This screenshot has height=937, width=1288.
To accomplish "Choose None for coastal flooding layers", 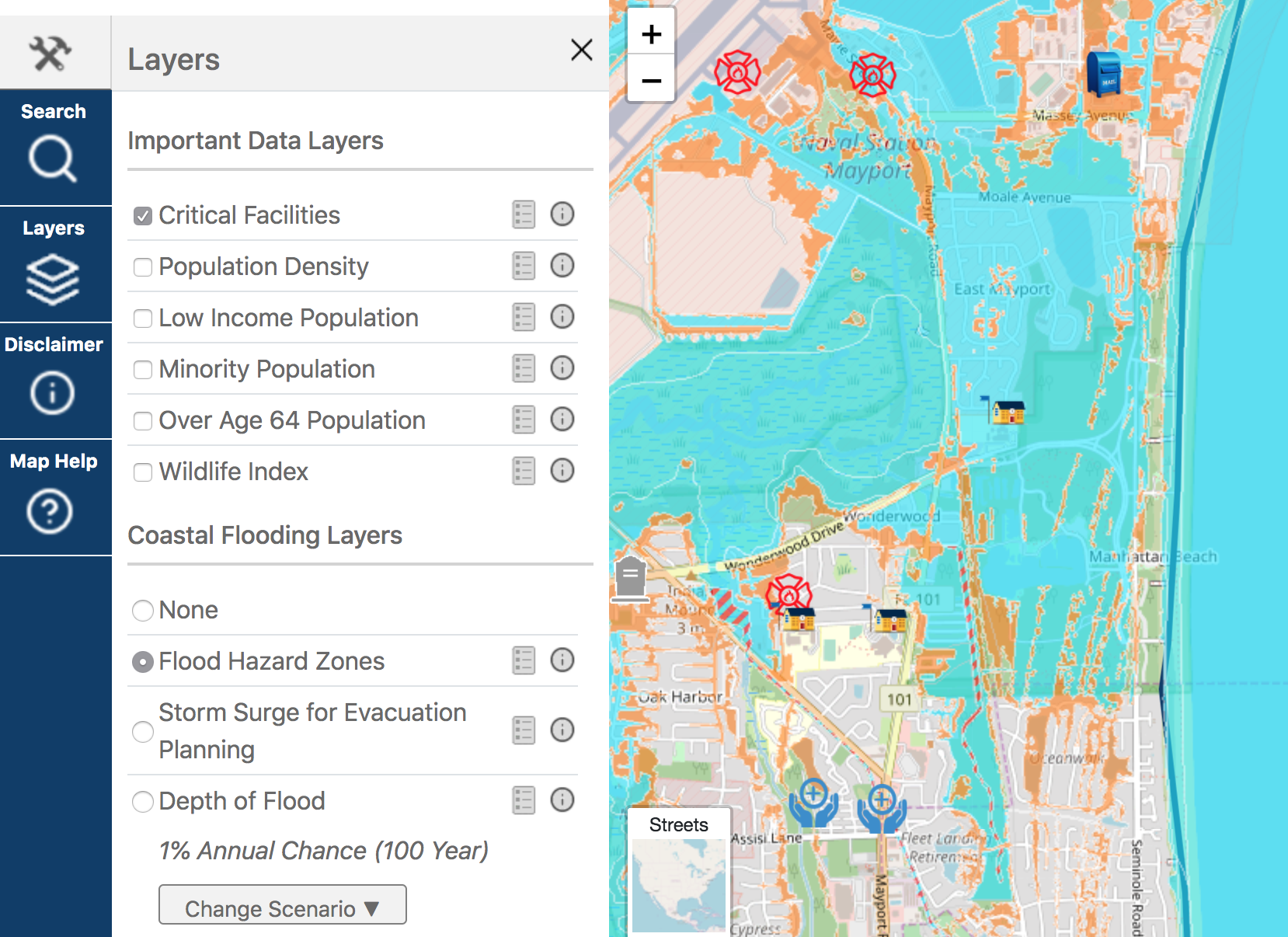I will point(143,611).
